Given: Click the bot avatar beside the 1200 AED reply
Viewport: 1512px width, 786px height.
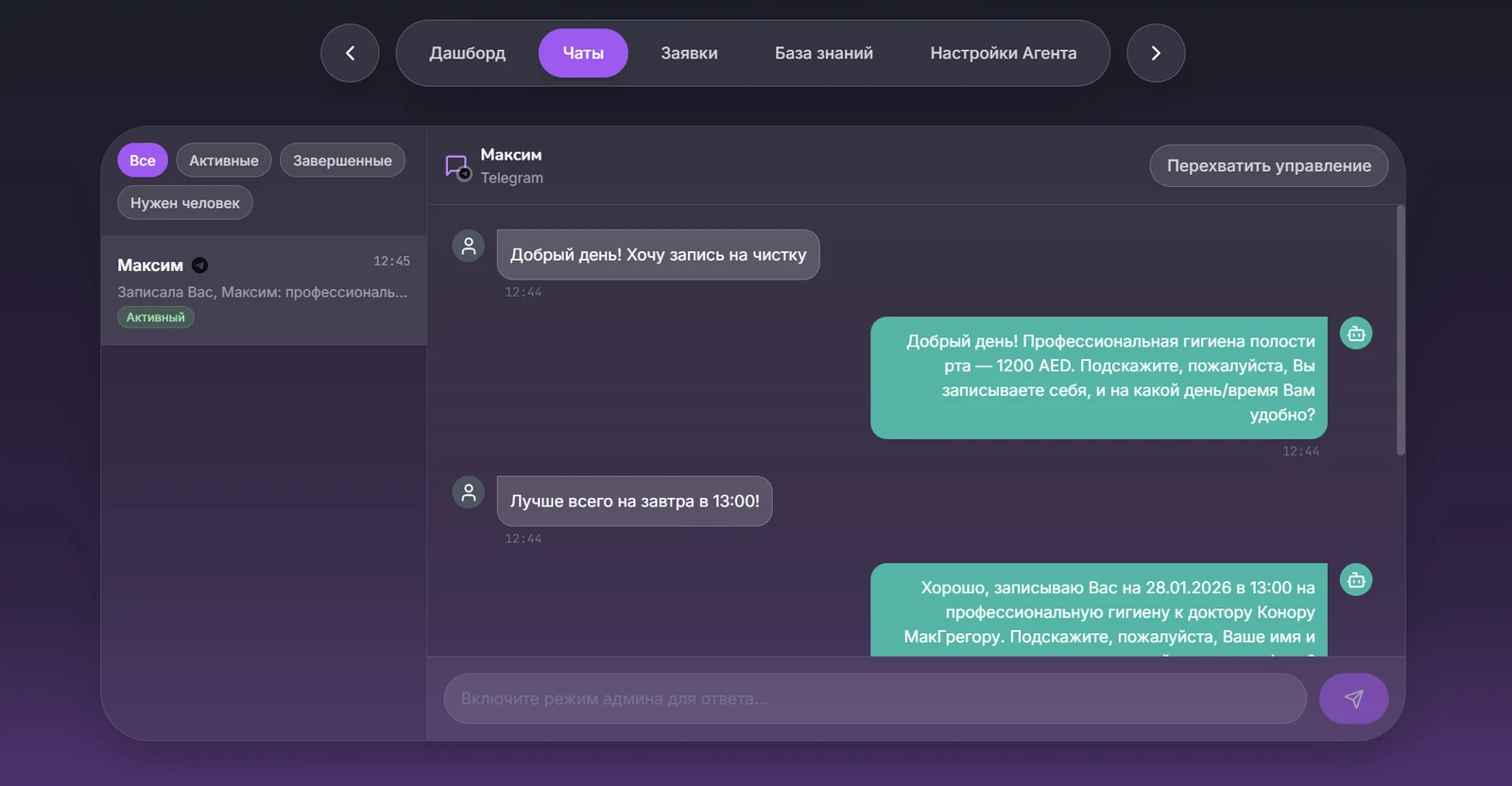Looking at the screenshot, I should point(1356,333).
